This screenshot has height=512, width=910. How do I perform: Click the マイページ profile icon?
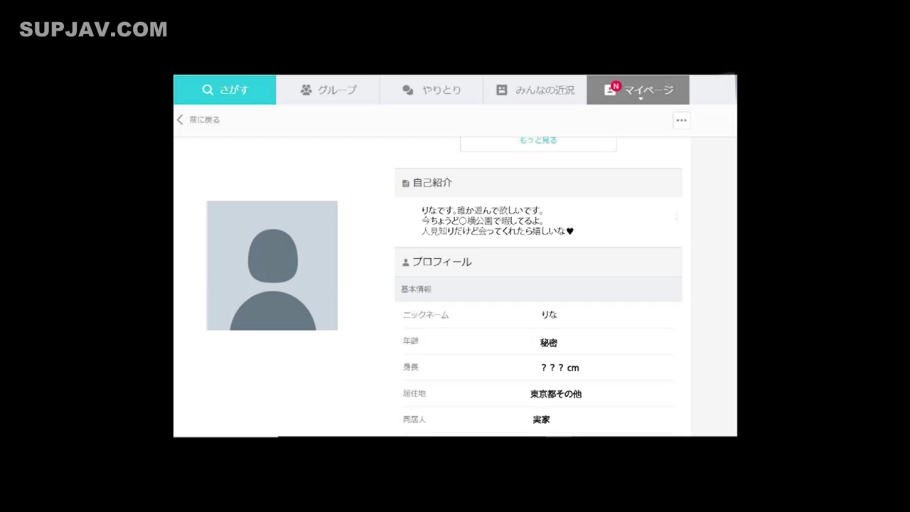coord(609,90)
